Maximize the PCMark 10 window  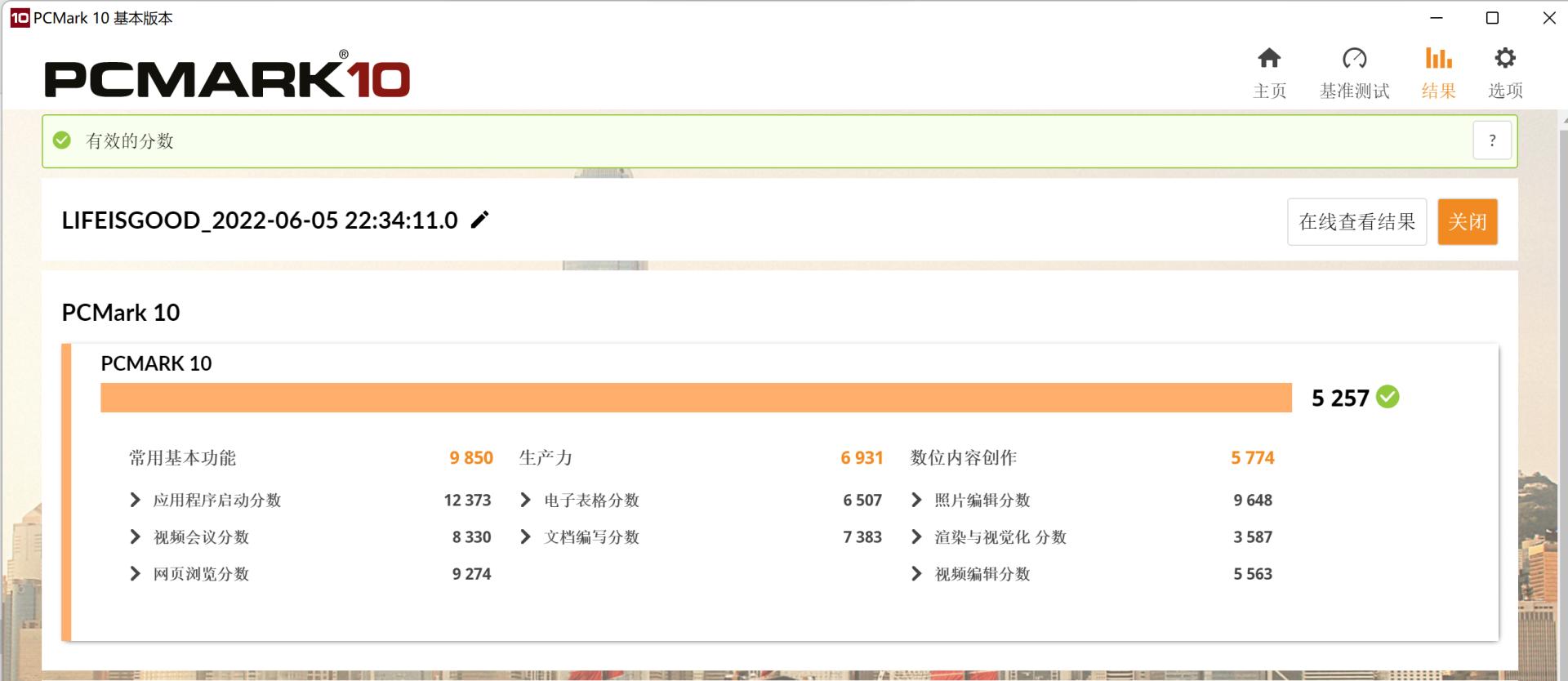1492,18
